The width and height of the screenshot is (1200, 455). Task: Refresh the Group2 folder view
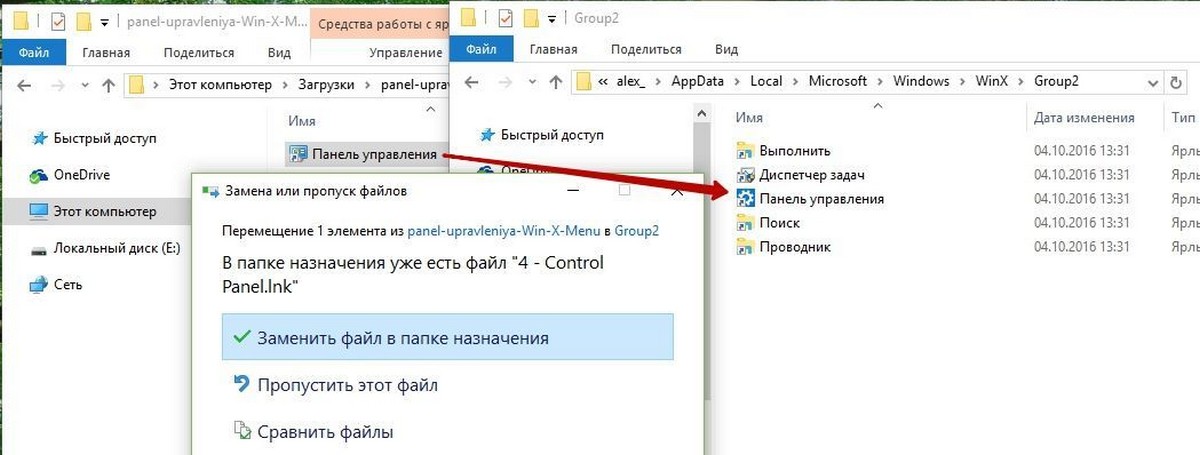[x=1174, y=82]
